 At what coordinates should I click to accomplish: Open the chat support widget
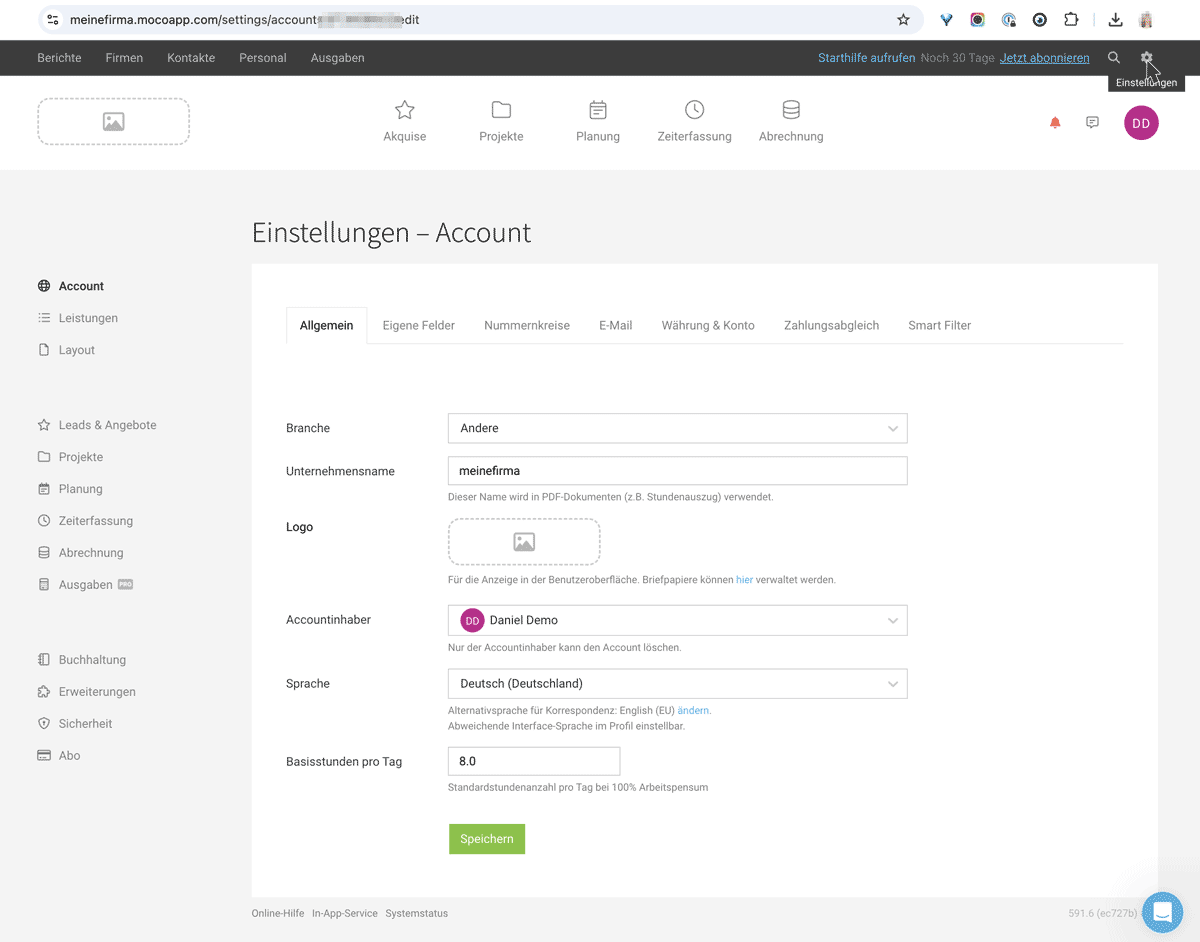[x=1162, y=911]
